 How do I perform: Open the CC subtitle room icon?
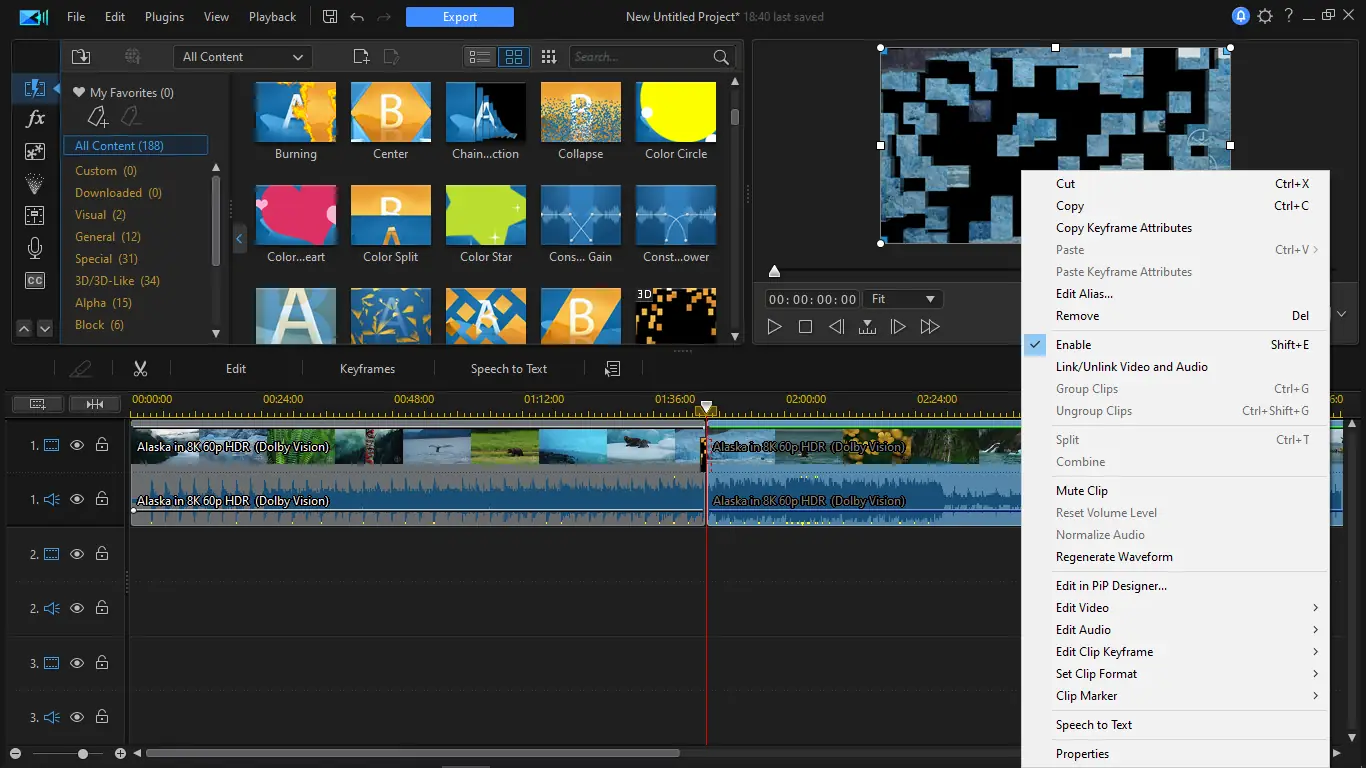[35, 281]
